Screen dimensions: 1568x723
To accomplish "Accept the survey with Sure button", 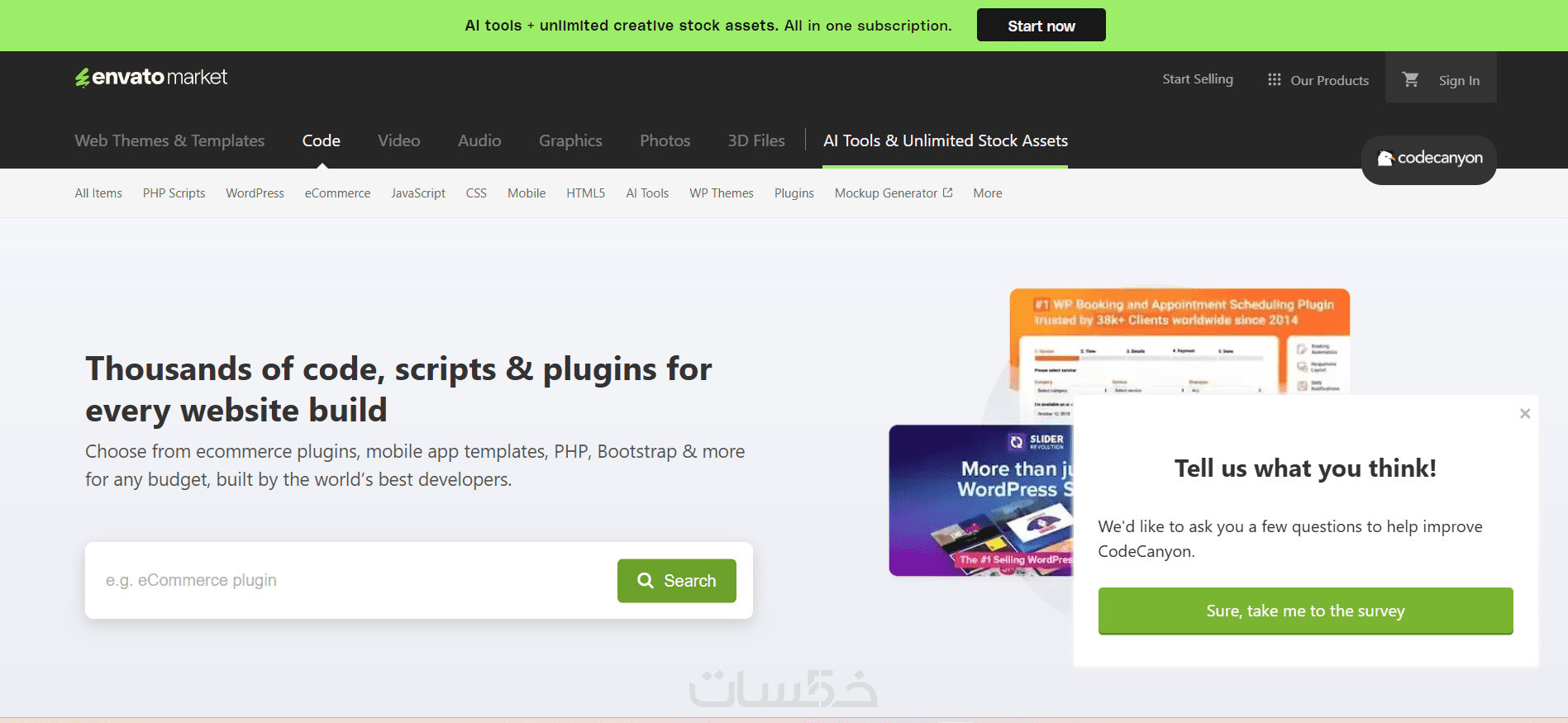I will (x=1305, y=611).
